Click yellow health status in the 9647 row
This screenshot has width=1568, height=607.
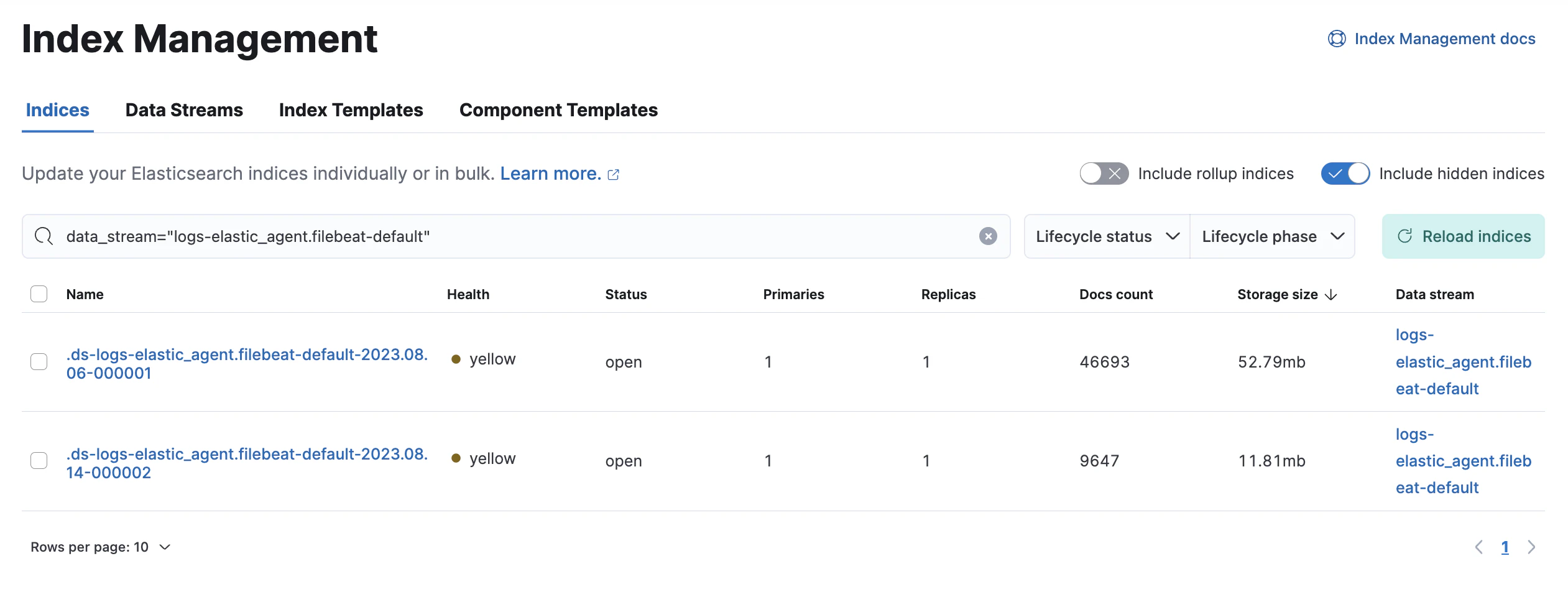(x=484, y=459)
